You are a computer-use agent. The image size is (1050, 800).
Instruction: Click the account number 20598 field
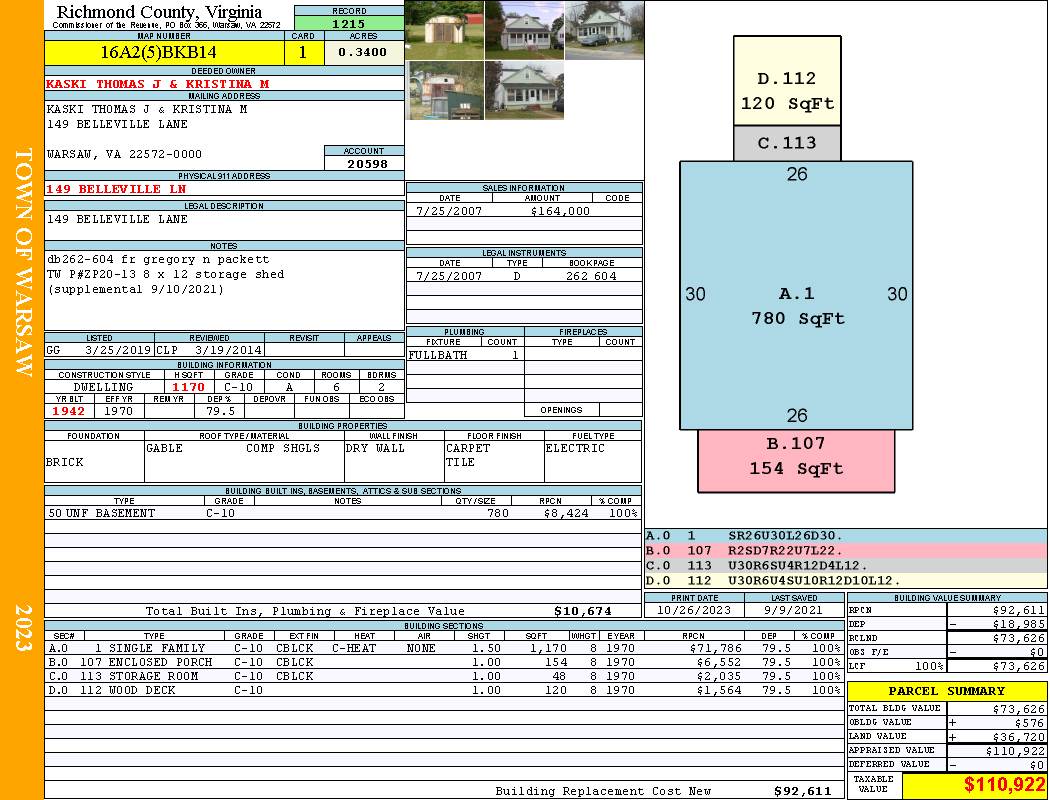(364, 163)
